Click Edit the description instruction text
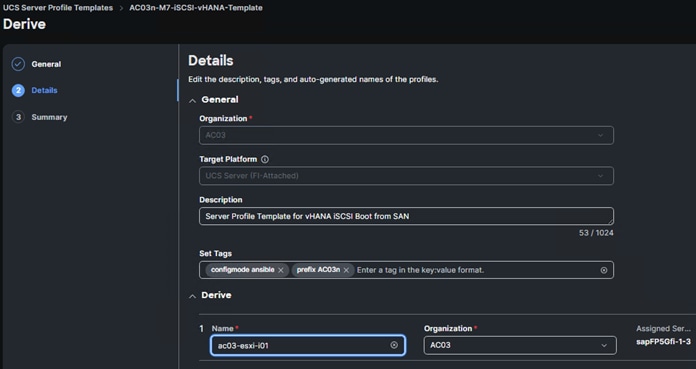 point(313,79)
